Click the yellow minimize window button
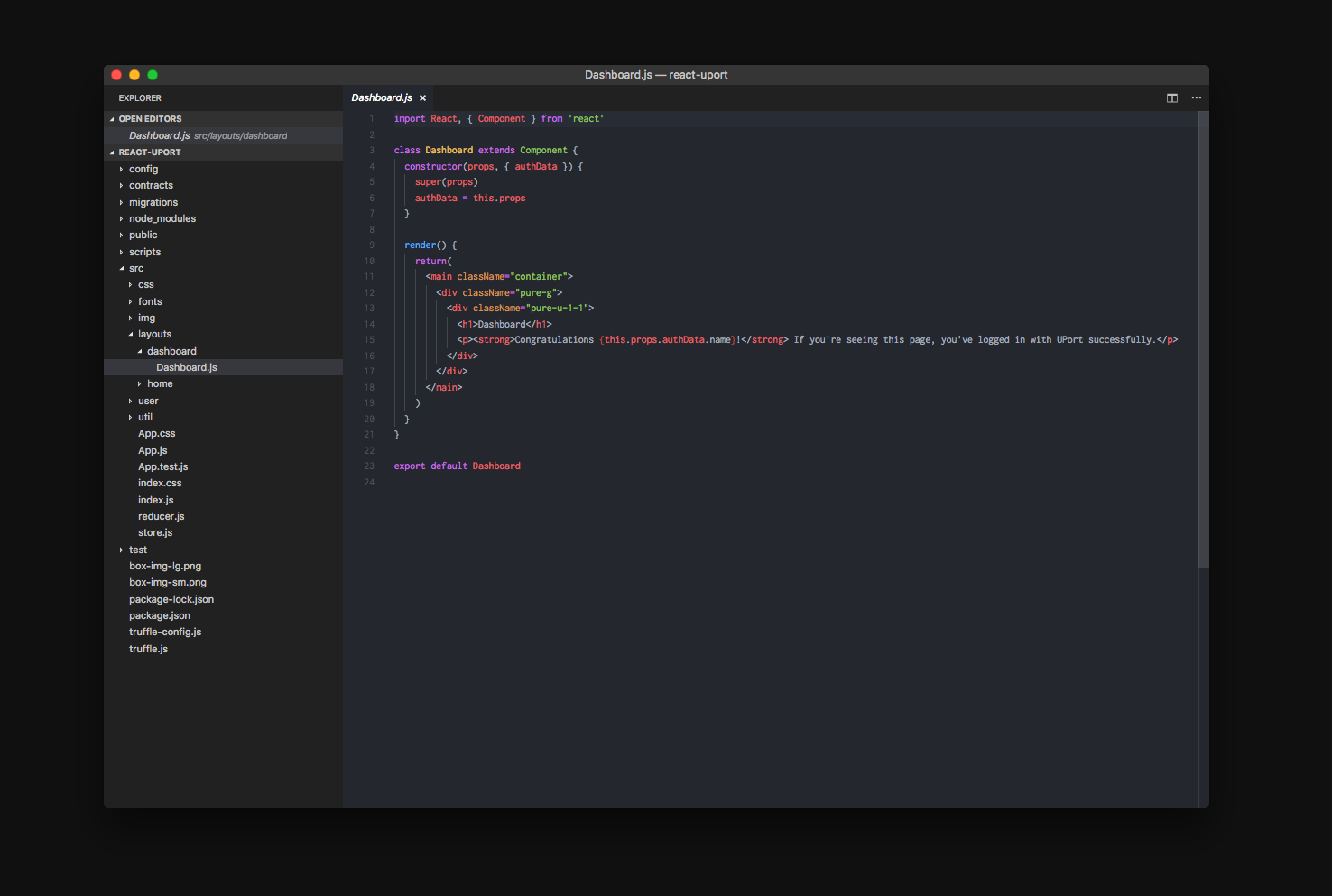 (x=134, y=75)
